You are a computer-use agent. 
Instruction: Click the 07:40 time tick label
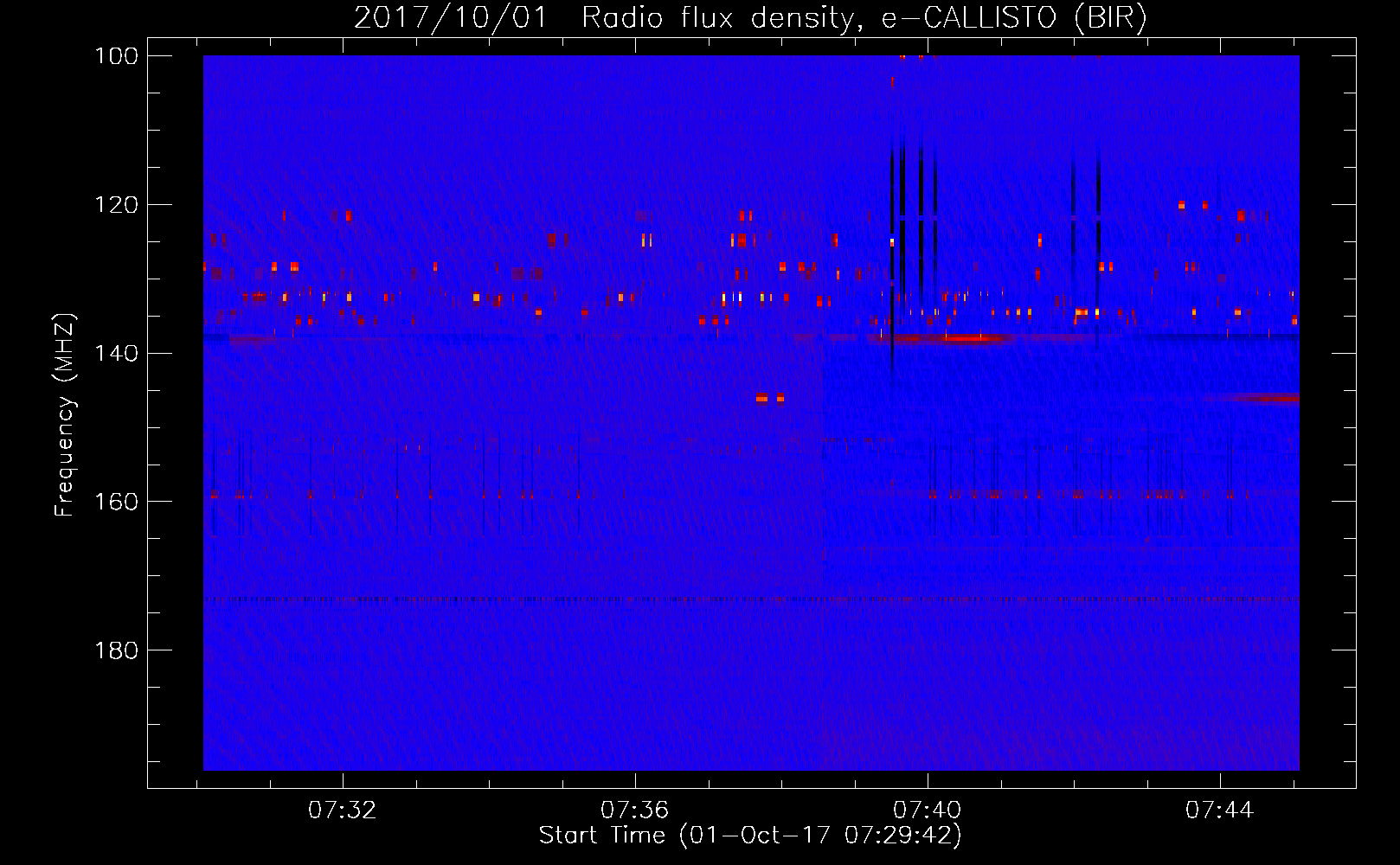click(x=927, y=811)
